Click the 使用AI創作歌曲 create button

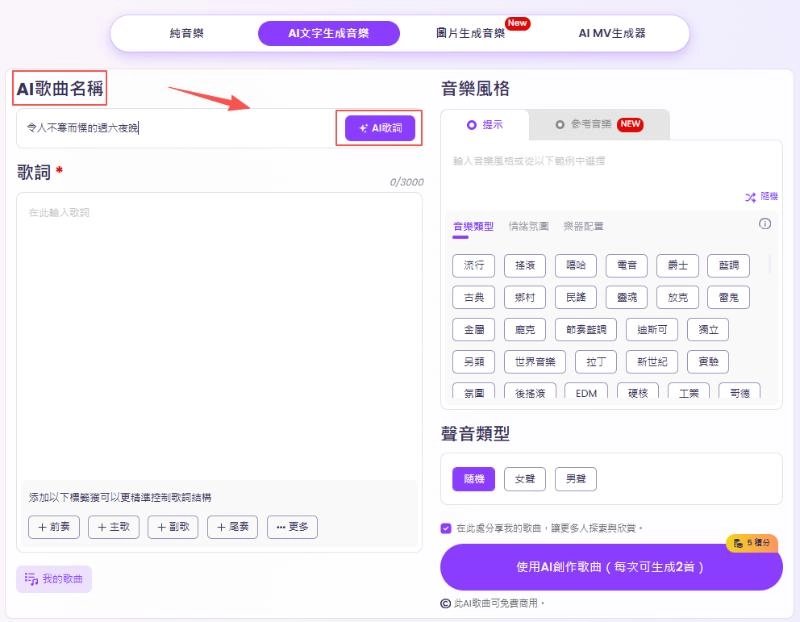(x=612, y=566)
